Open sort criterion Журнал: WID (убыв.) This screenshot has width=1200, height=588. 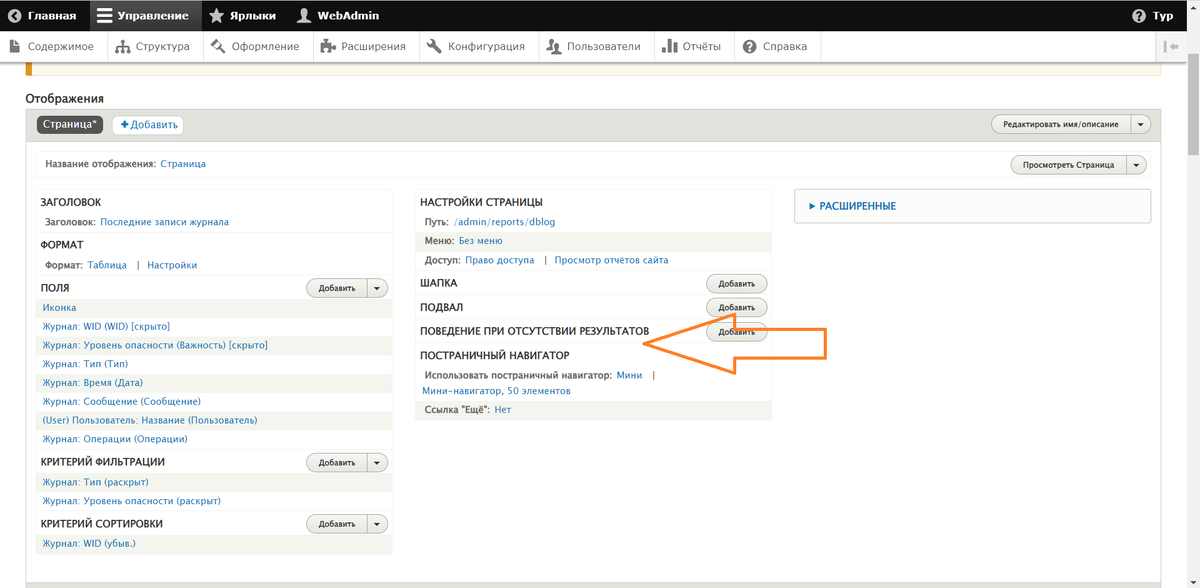click(89, 543)
